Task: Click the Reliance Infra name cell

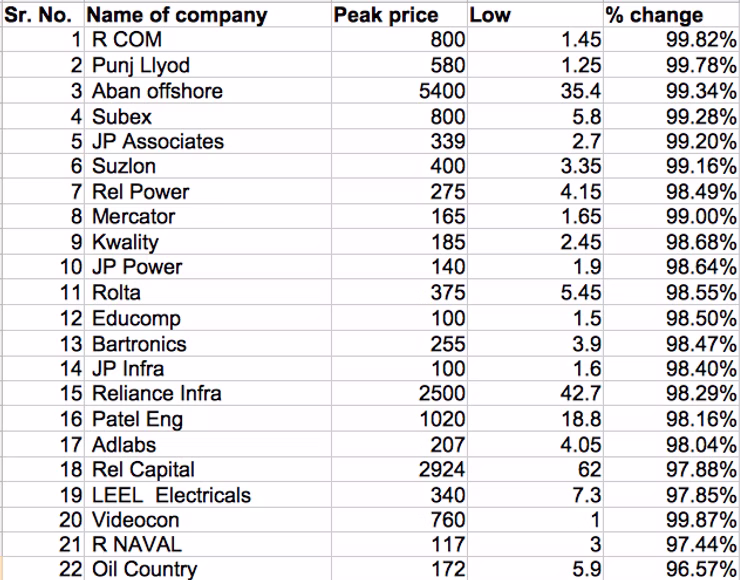Action: click(208, 394)
